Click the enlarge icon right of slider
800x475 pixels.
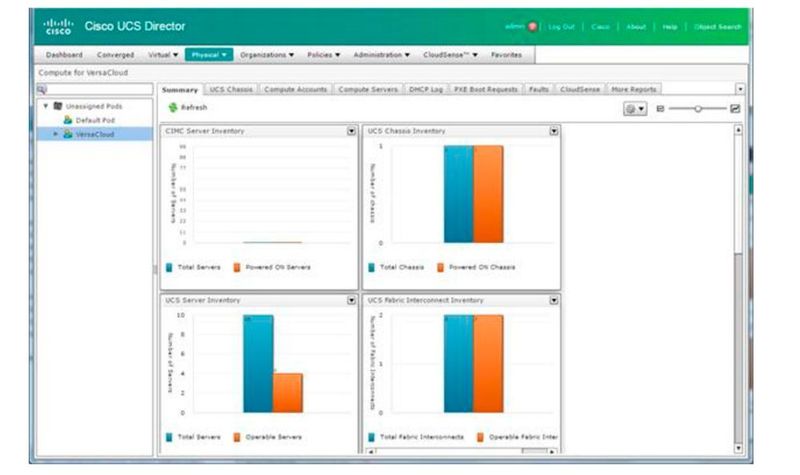coord(735,108)
